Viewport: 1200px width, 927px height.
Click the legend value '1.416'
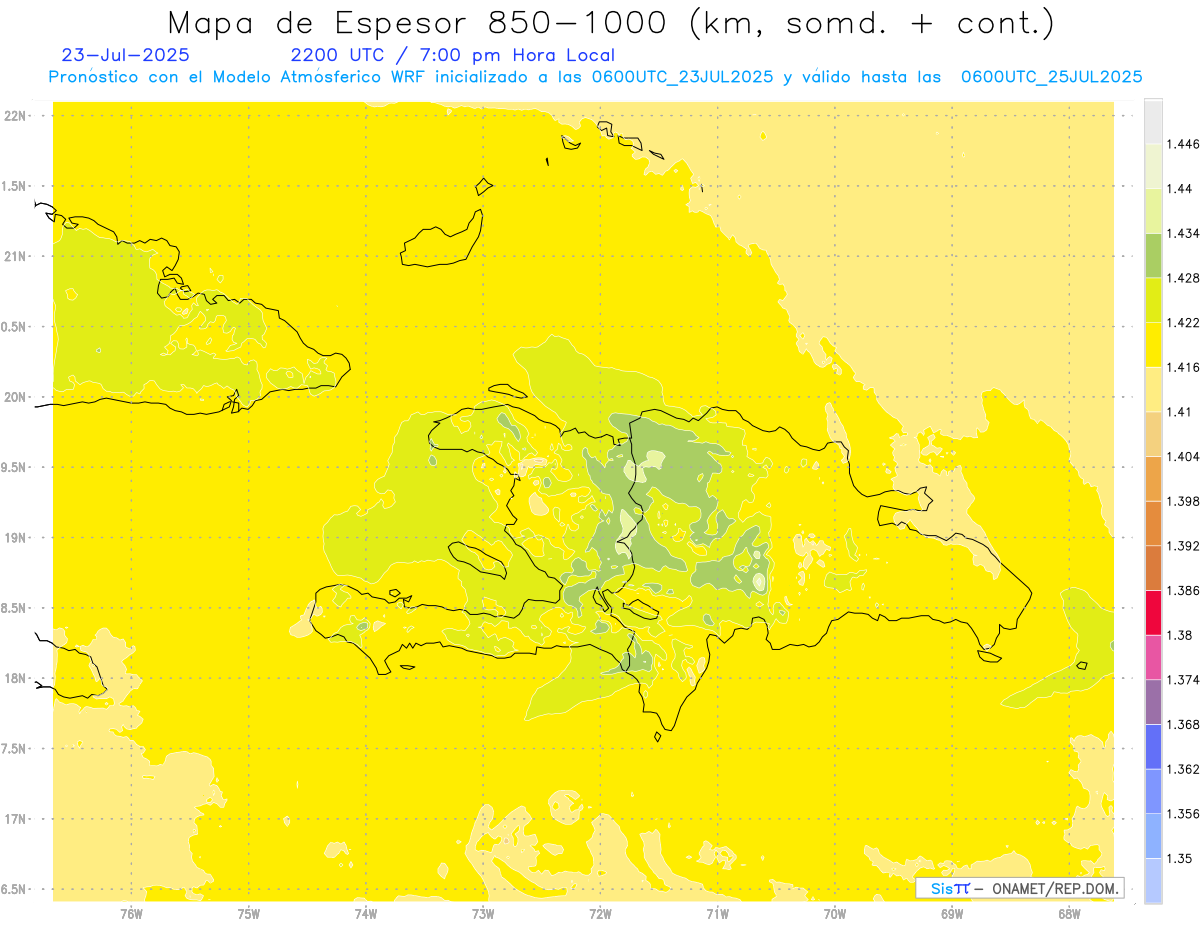(x=1182, y=367)
